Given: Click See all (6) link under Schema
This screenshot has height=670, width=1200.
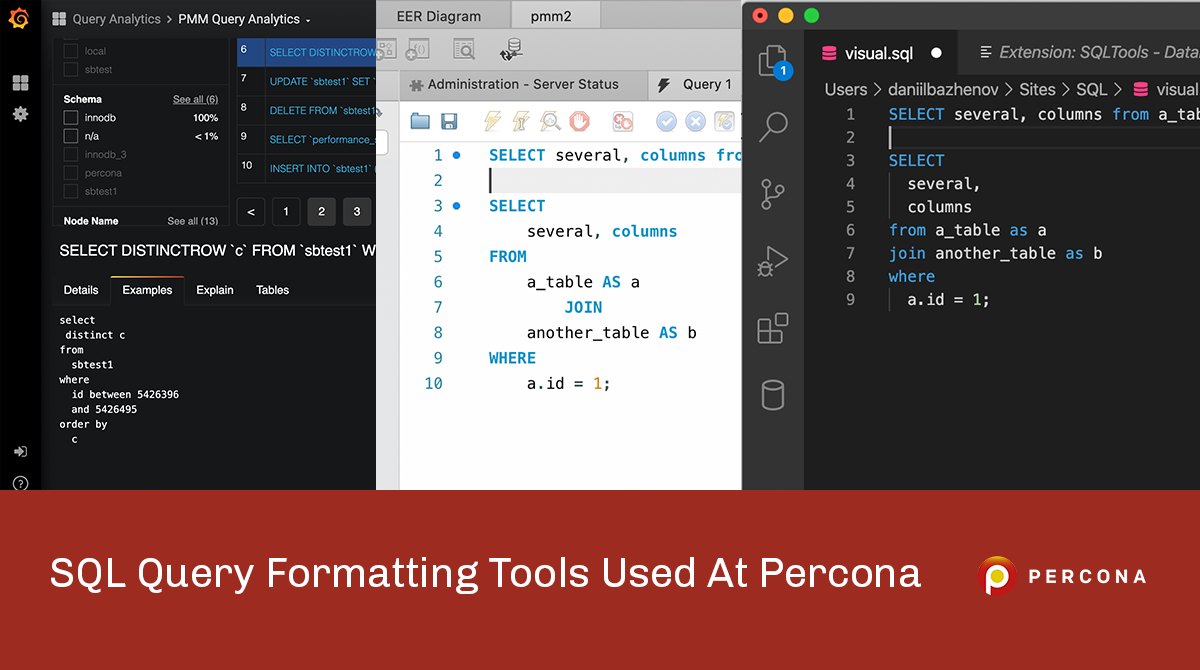Looking at the screenshot, I should point(195,99).
